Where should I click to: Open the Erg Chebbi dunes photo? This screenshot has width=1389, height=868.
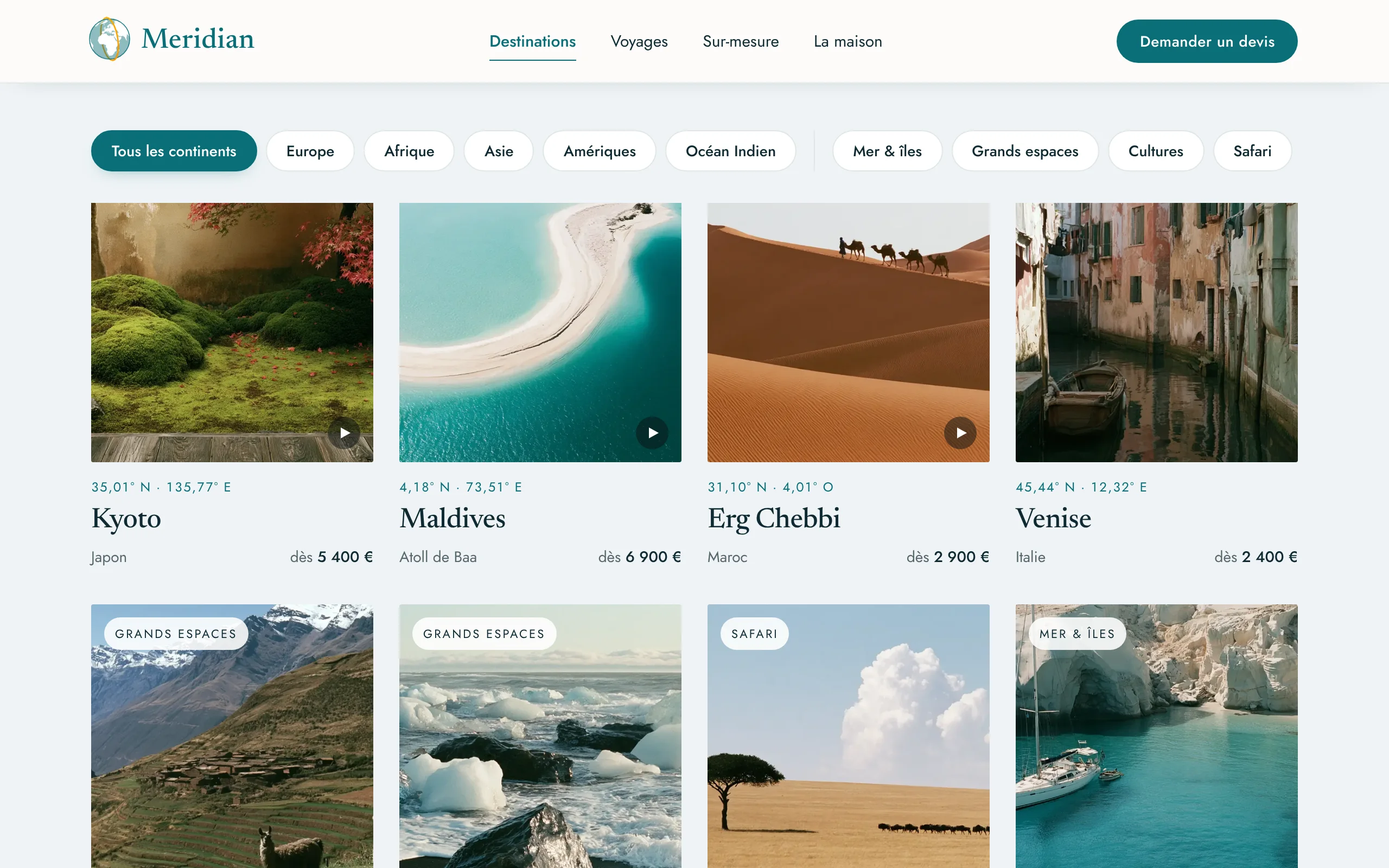[x=849, y=333]
